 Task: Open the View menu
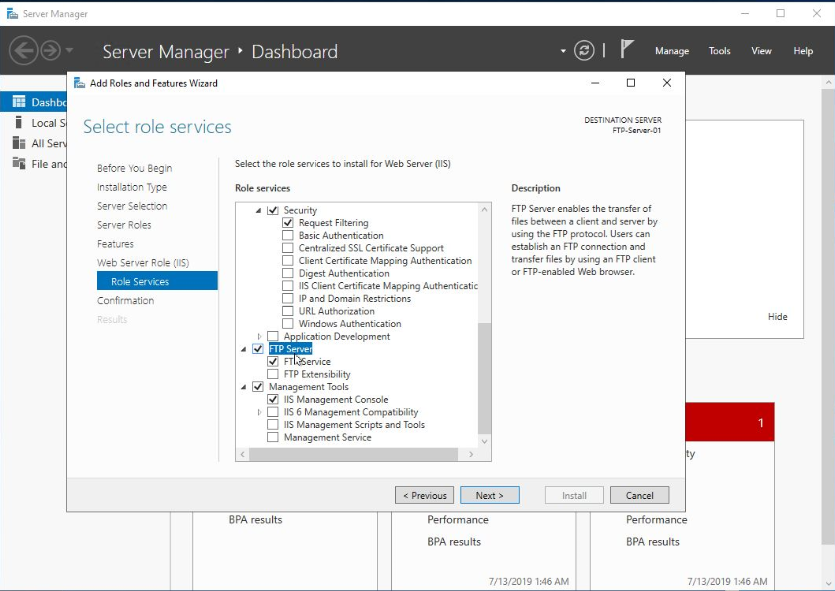coord(761,51)
